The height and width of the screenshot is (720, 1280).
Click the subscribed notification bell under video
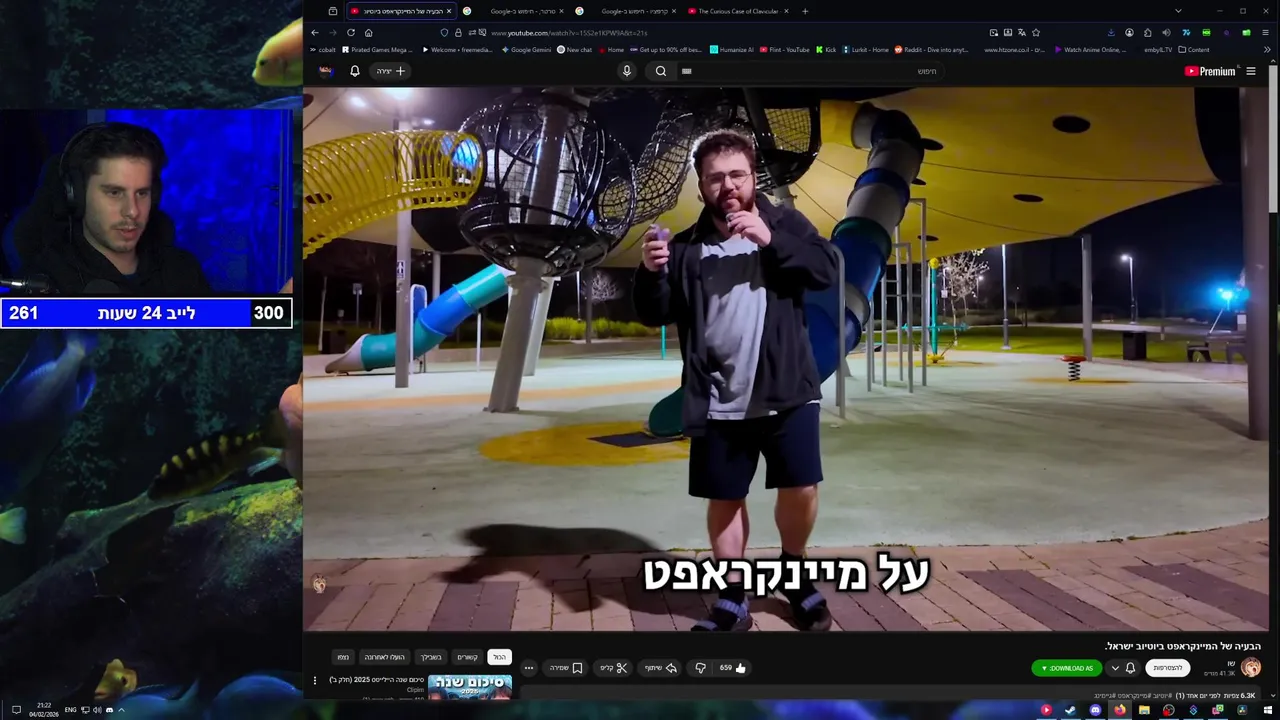click(1130, 668)
